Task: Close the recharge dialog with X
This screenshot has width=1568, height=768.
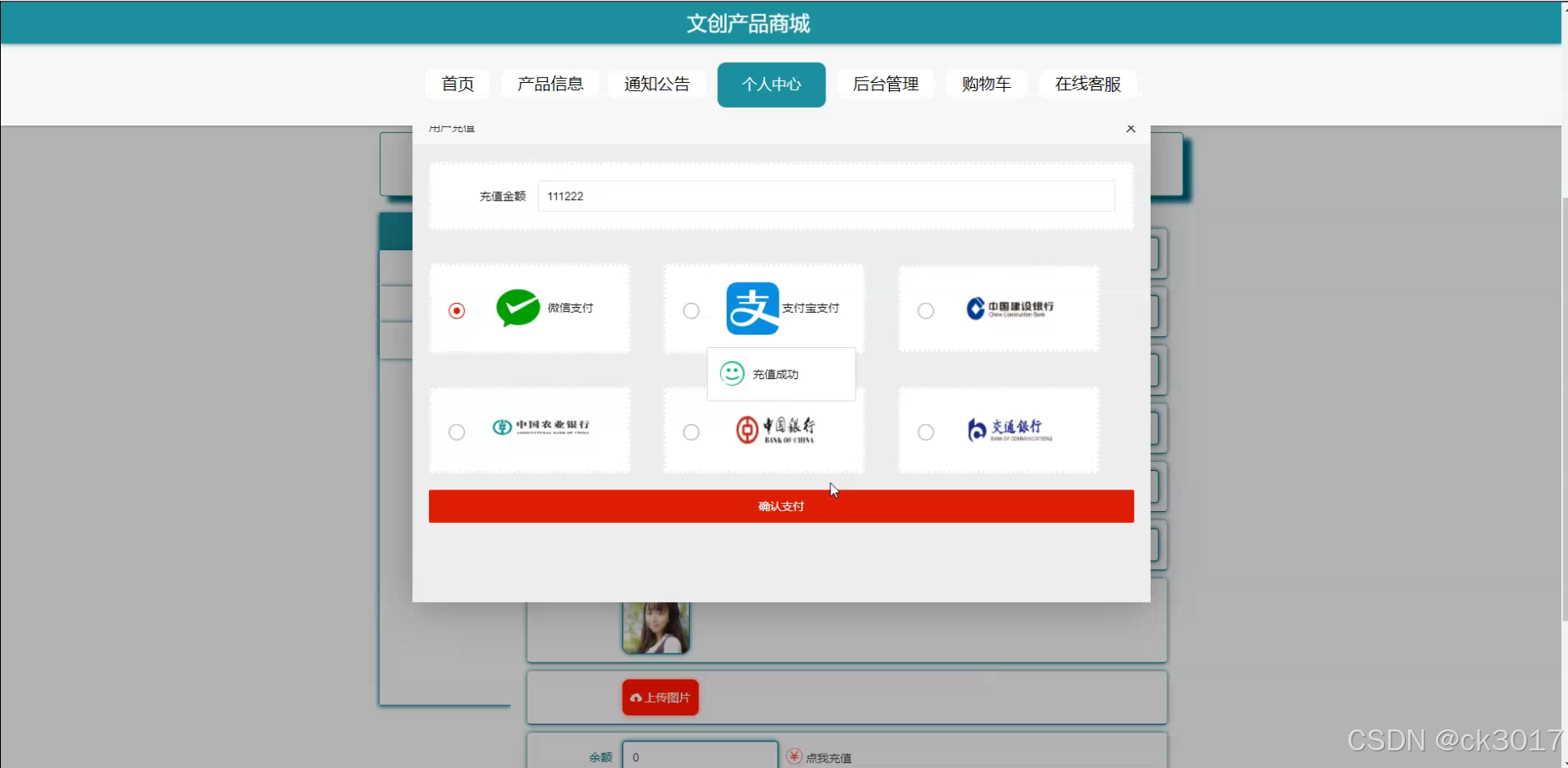Action: [x=1131, y=129]
